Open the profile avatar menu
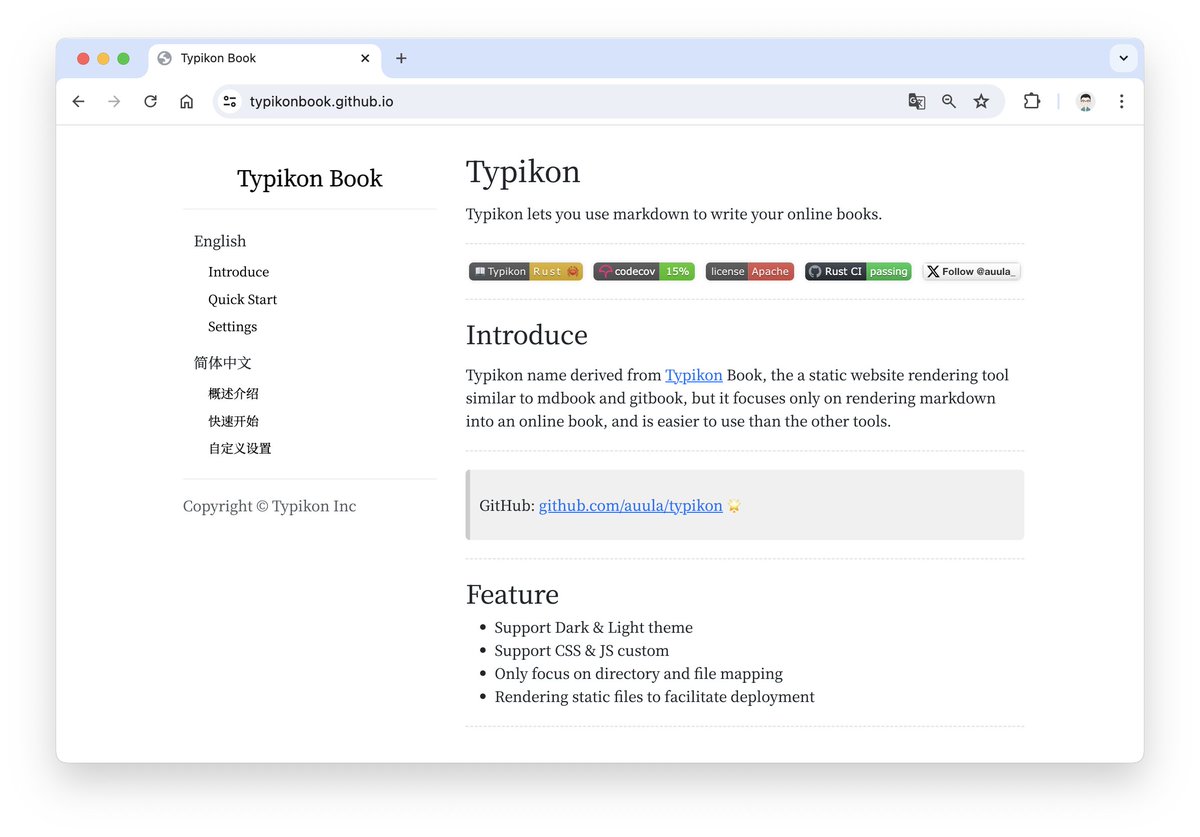1200x837 pixels. click(x=1085, y=101)
